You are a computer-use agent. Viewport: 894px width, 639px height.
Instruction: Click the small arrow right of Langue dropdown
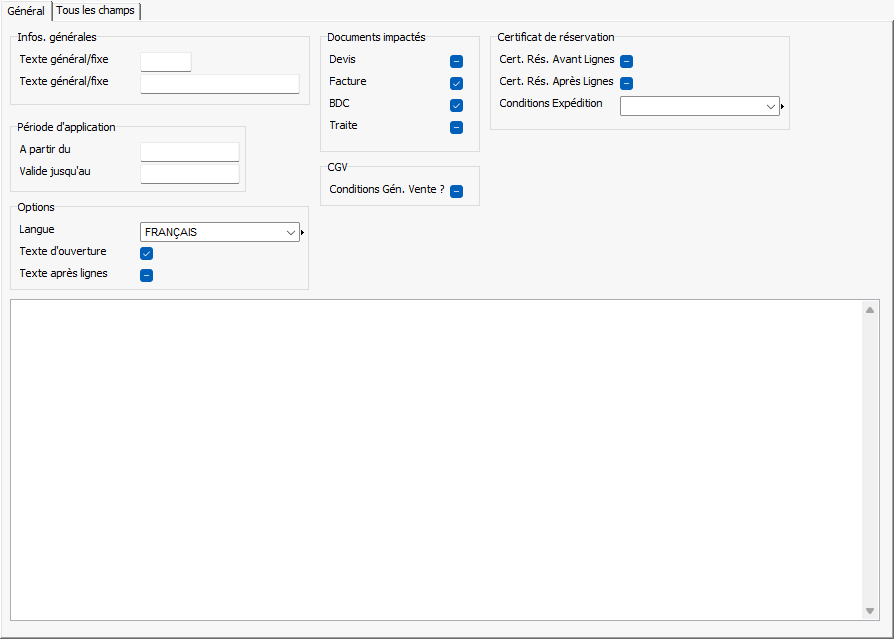pos(303,233)
